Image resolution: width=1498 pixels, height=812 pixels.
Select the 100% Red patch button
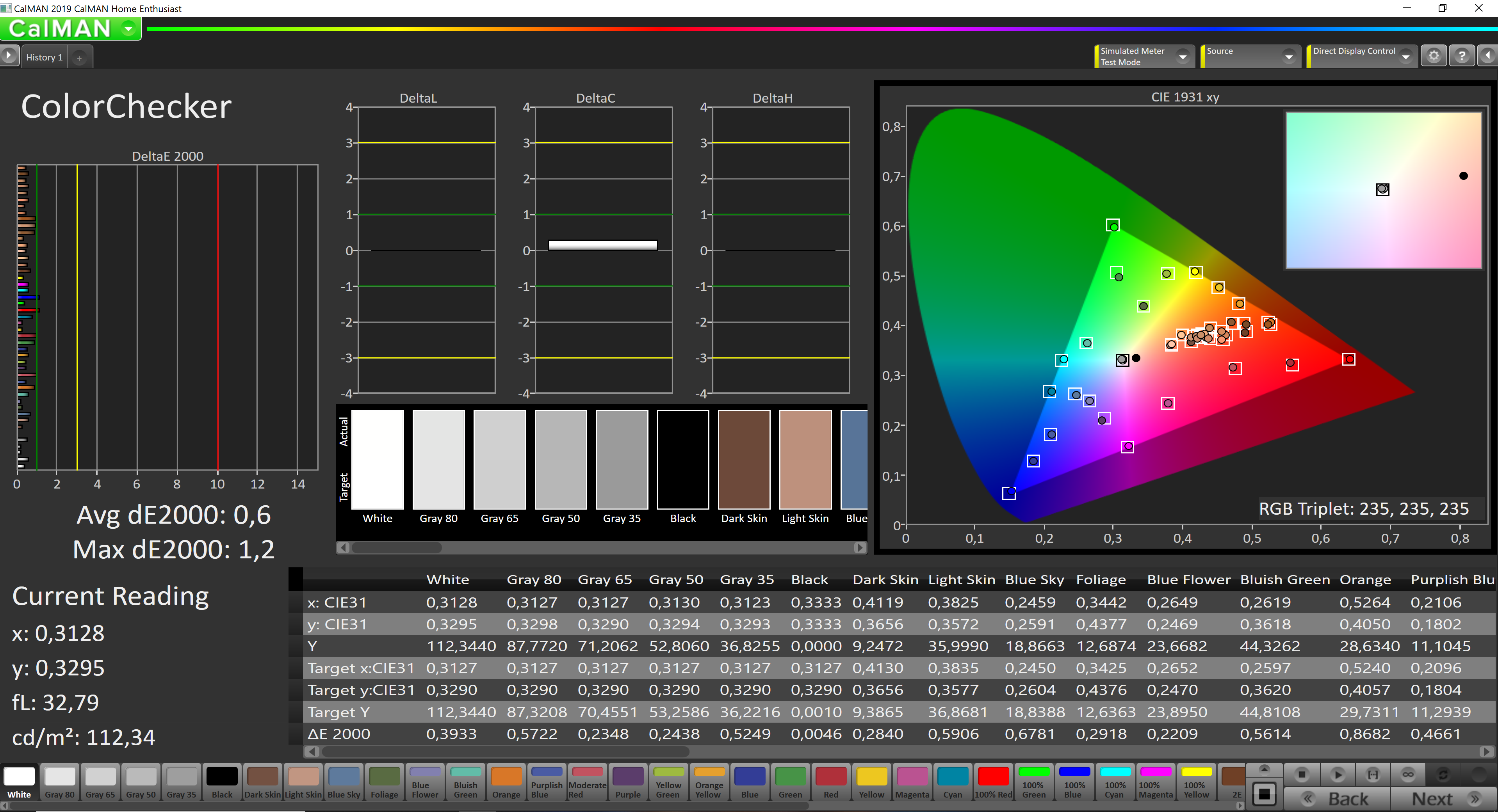pyautogui.click(x=993, y=782)
